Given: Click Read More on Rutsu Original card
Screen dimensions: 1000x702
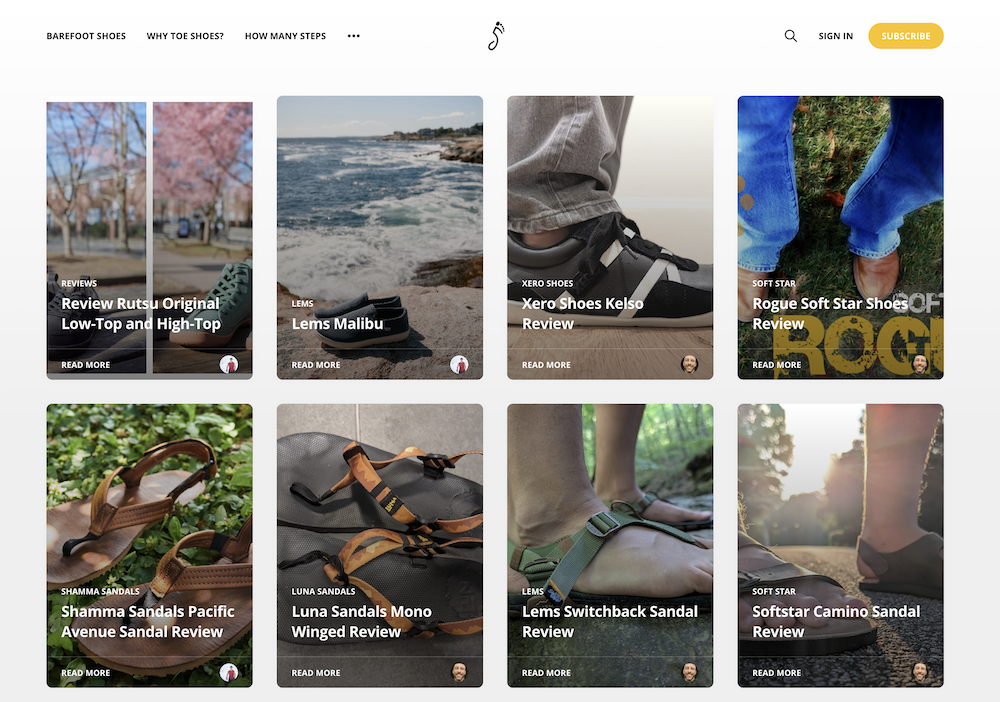Looking at the screenshot, I should [x=85, y=365].
